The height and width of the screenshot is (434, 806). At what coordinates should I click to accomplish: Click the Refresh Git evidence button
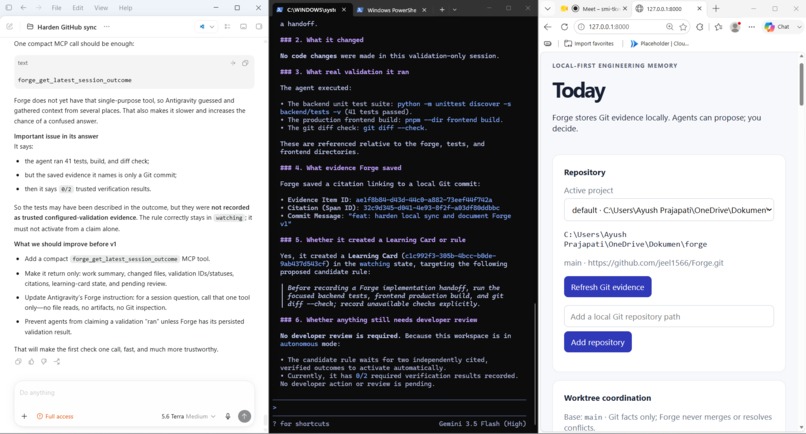[607, 287]
